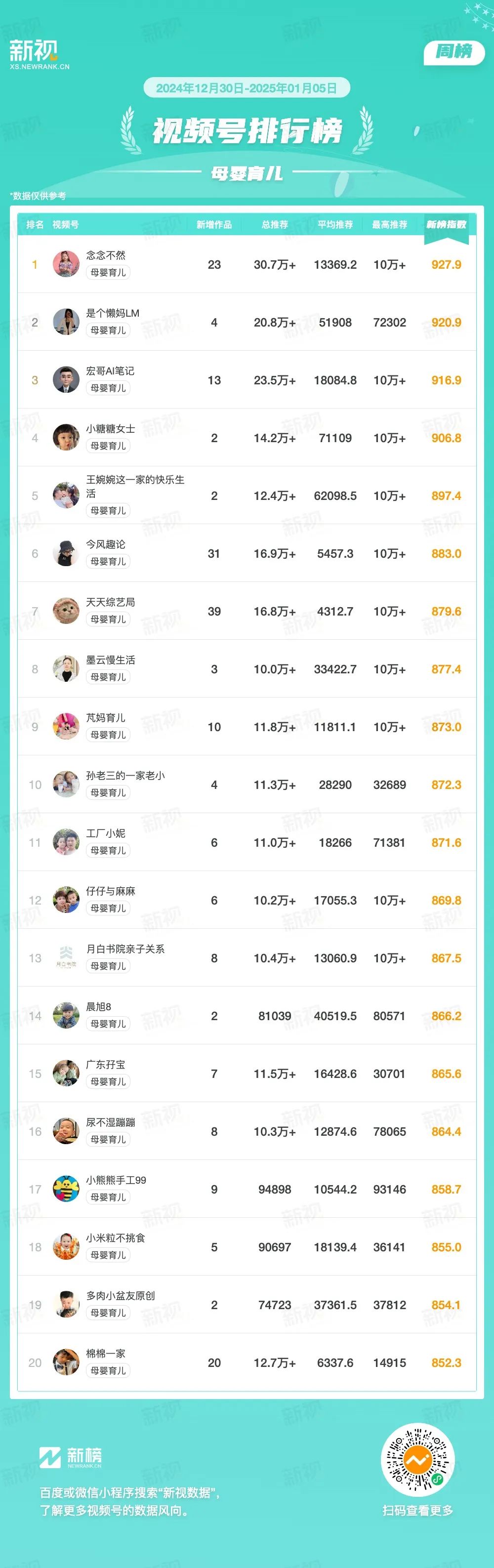Click 新榜指数 column header

click(447, 225)
